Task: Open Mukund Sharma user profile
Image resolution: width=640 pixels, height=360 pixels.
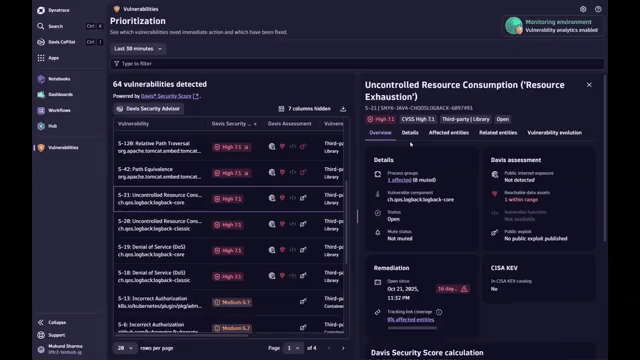Action: click(x=65, y=349)
